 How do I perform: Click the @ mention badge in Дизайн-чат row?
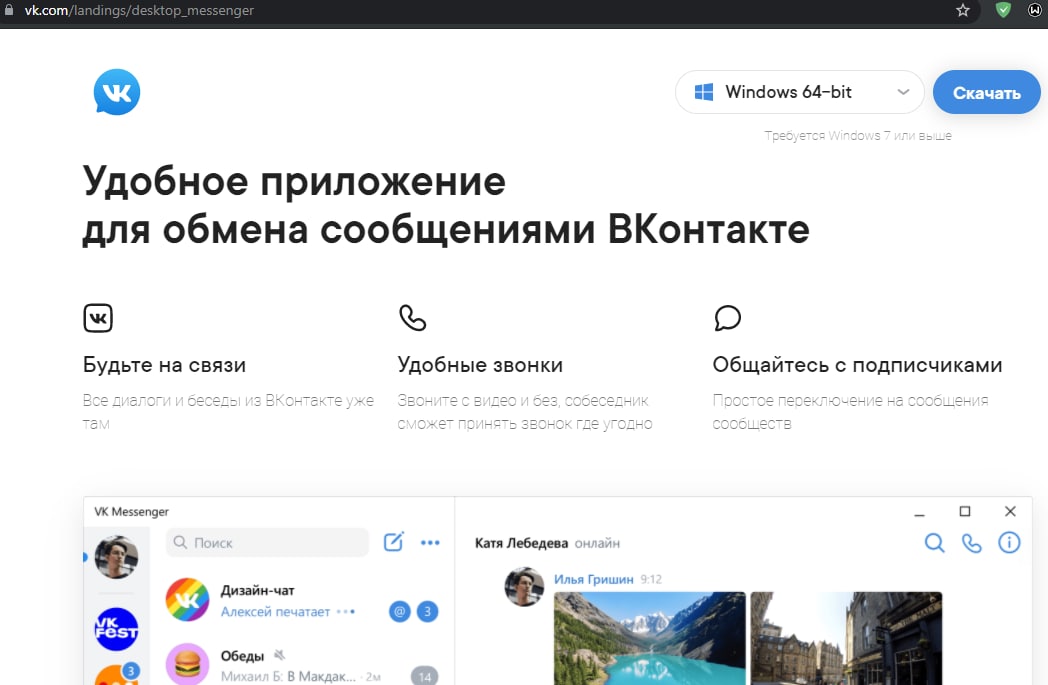(x=400, y=611)
